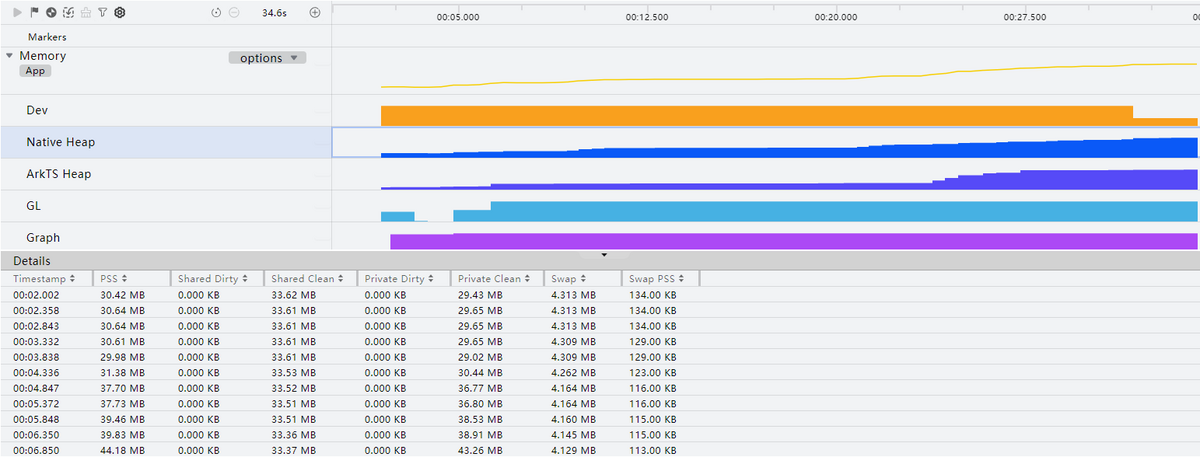Open the funnel filter icon
Viewport: 1200px width, 457px height.
point(102,13)
